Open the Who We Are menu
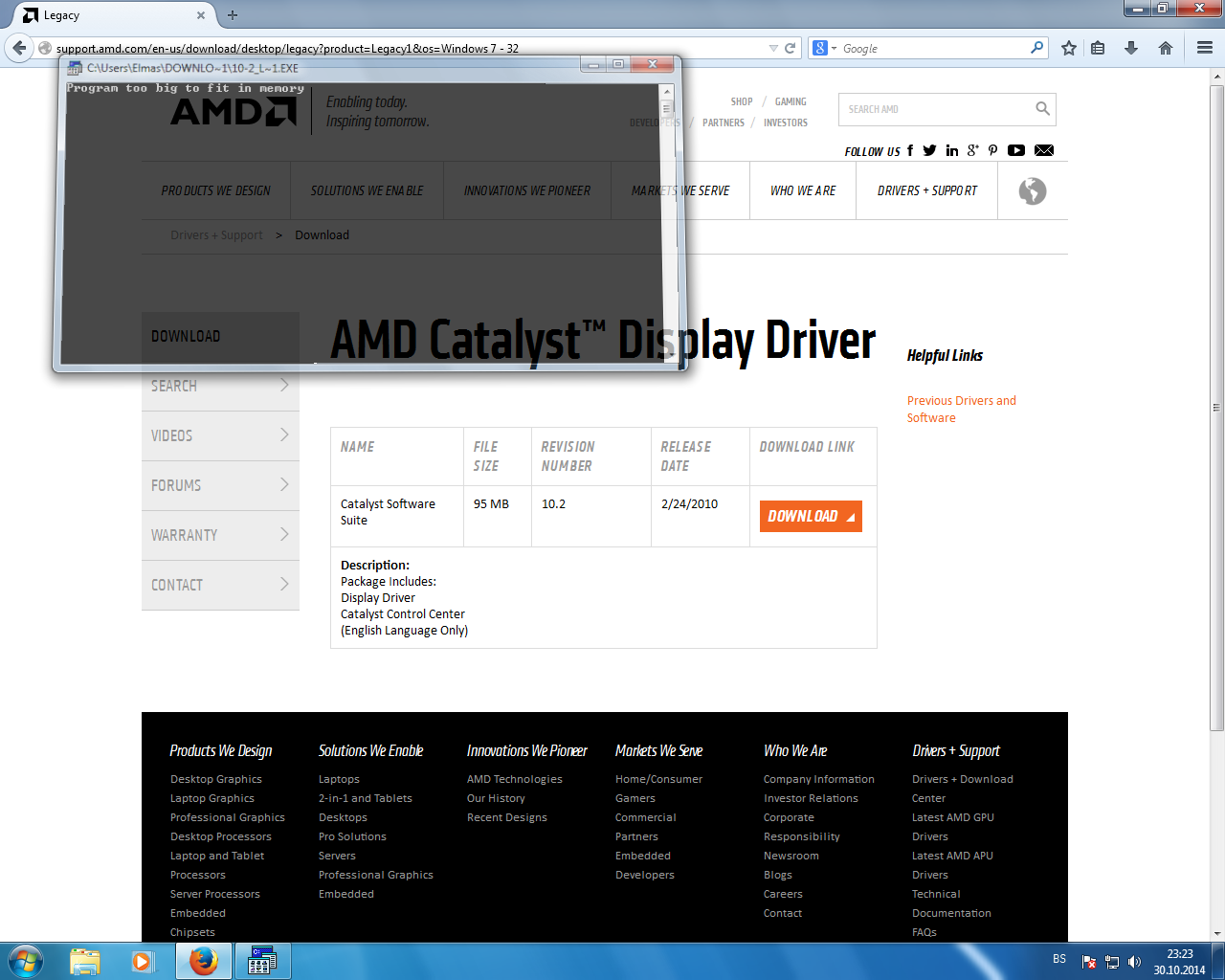 pyautogui.click(x=802, y=190)
